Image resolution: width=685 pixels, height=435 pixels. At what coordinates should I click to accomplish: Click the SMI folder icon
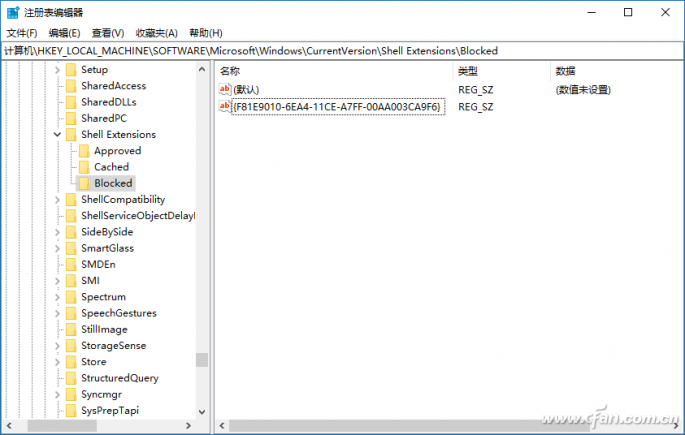point(71,280)
